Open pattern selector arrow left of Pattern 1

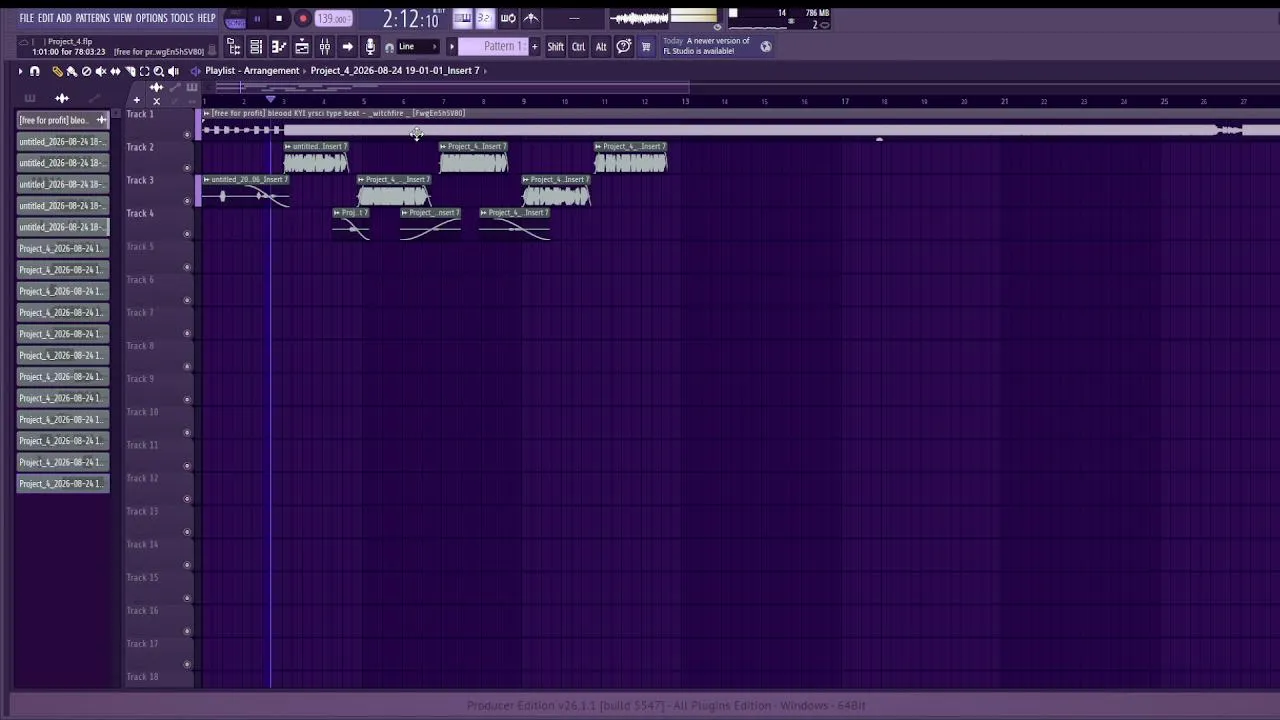452,47
